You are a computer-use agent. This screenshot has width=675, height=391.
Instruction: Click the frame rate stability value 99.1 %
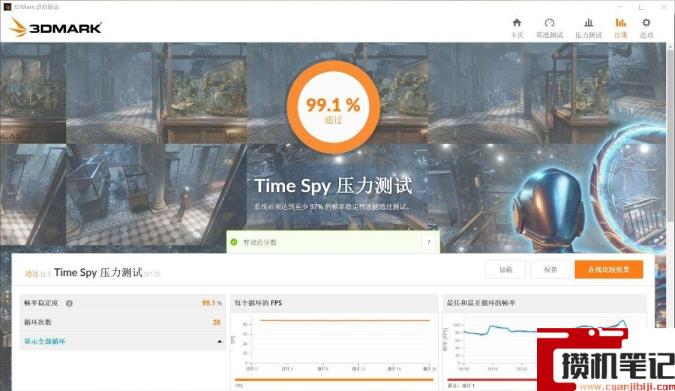[212, 303]
